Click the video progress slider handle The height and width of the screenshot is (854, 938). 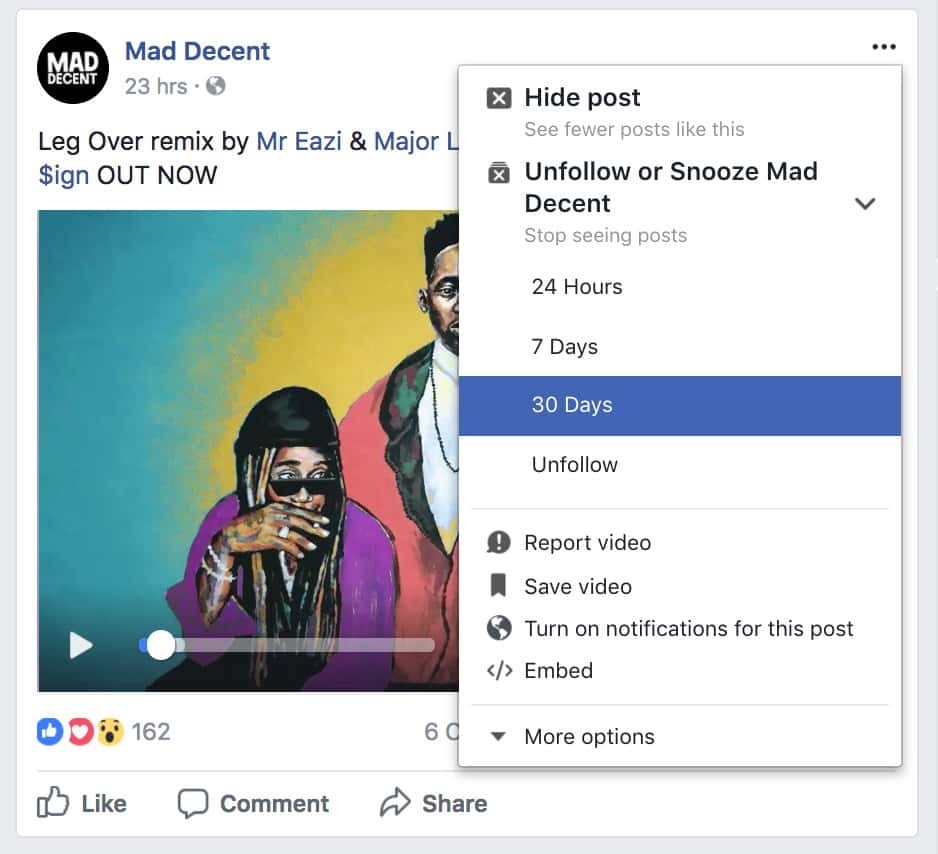pos(160,646)
